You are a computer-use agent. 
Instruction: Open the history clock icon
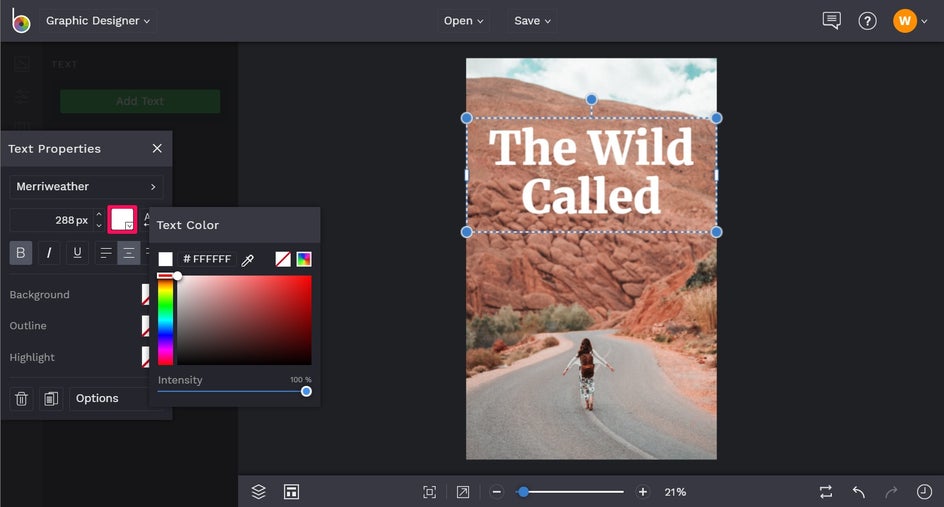click(924, 492)
